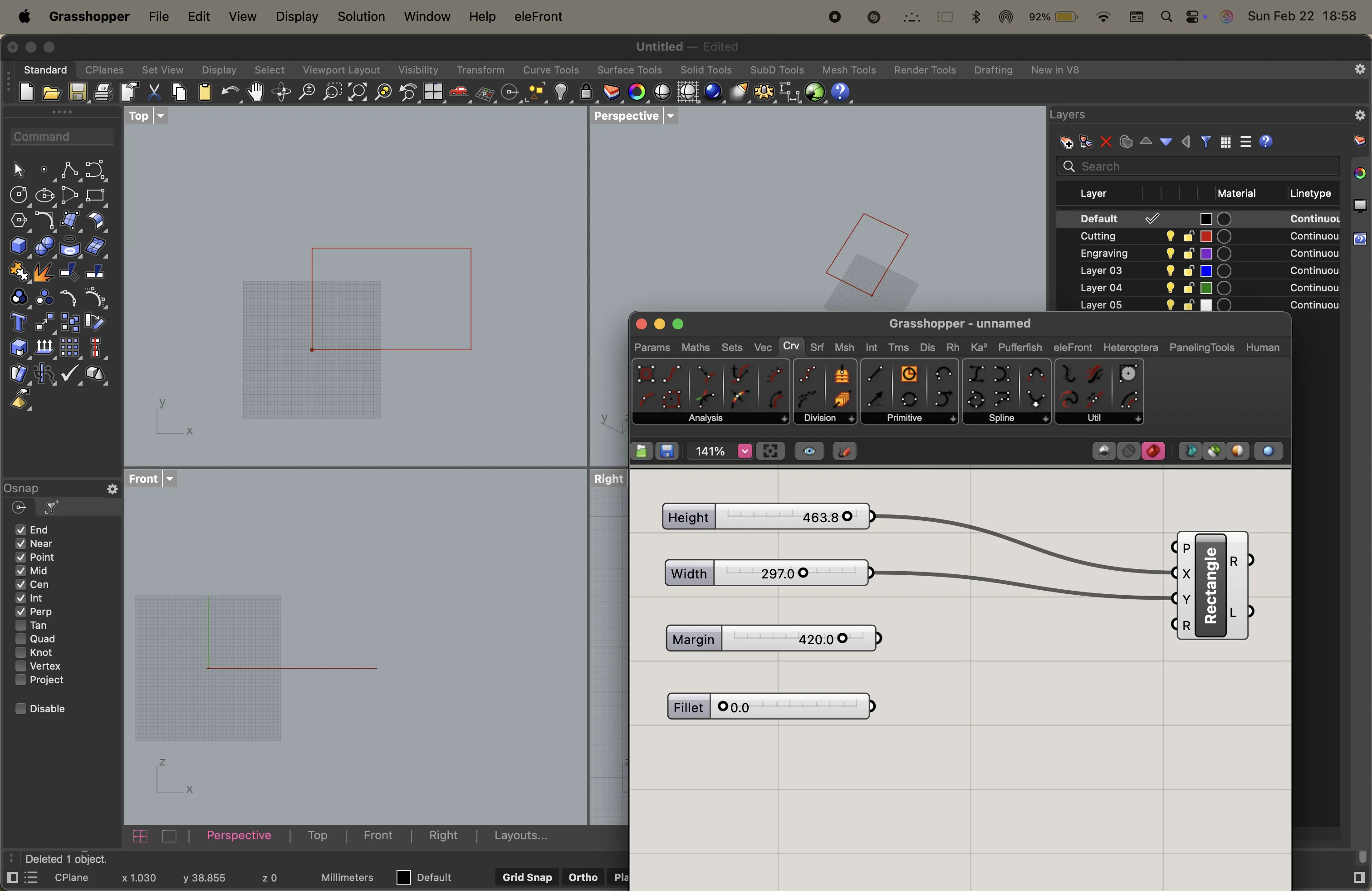Click the Zoom Extents icon in toolbar
Viewport: 1372px width, 891px height.
click(x=358, y=92)
